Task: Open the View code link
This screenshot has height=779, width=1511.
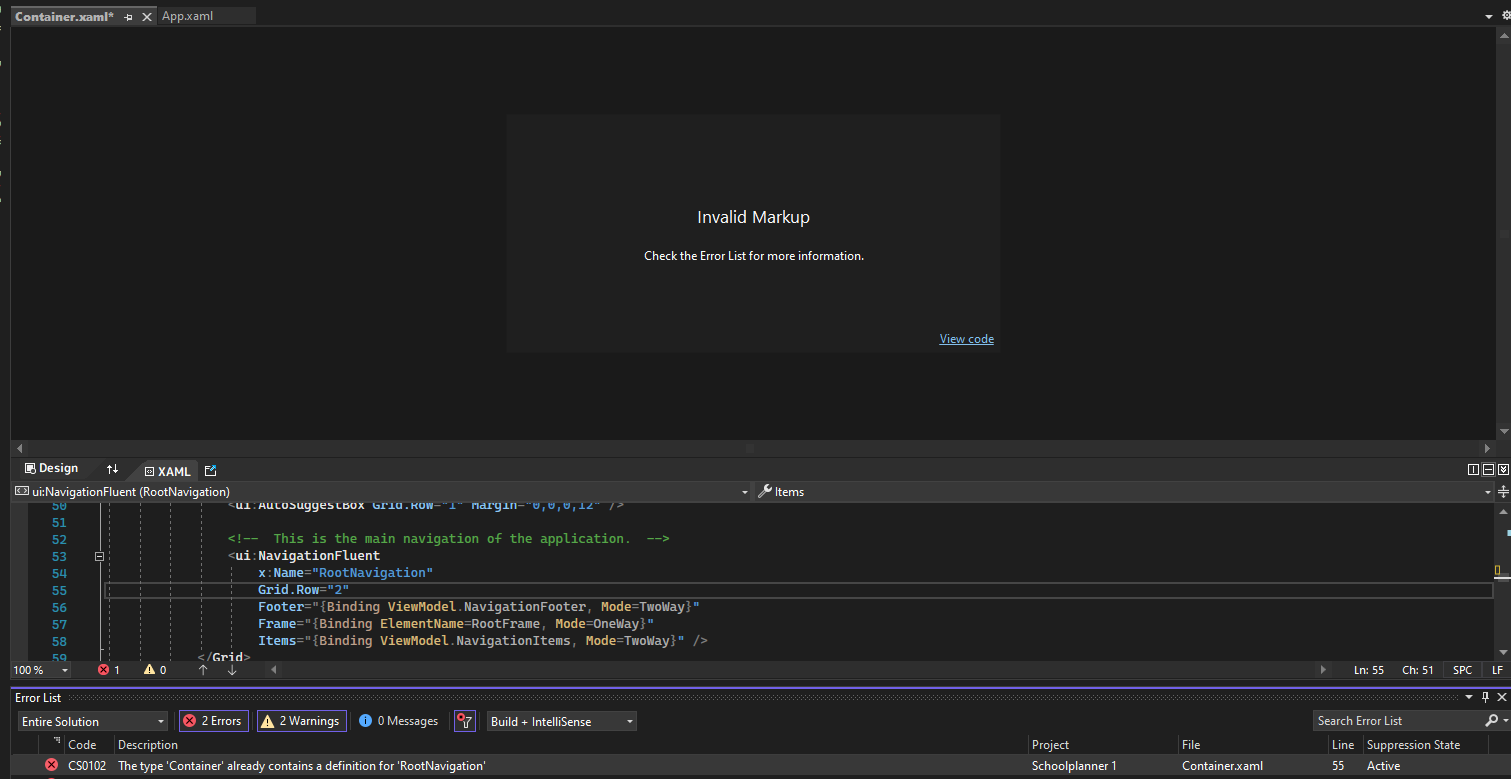Action: tap(966, 338)
